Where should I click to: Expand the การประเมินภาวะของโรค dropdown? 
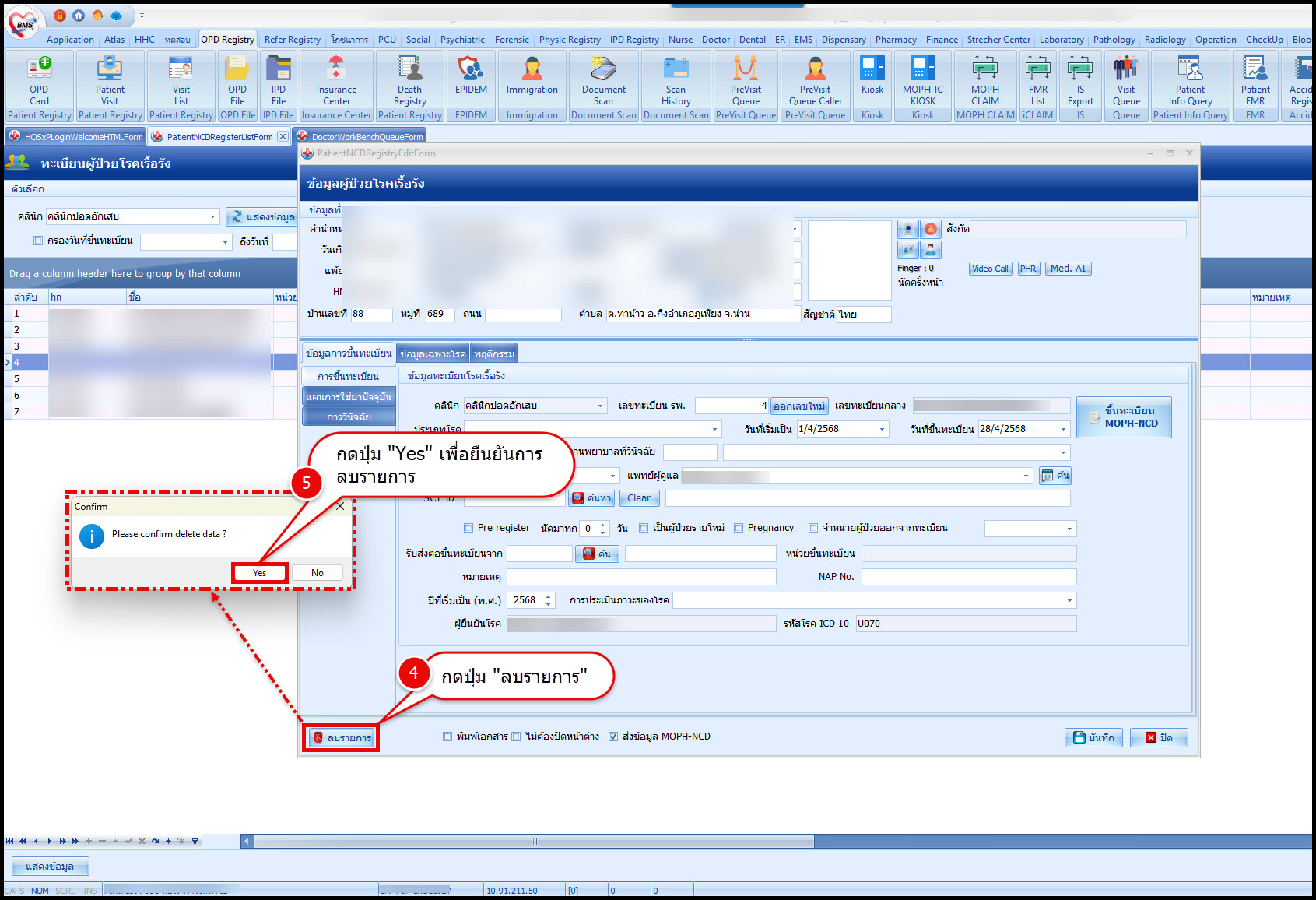click(x=1069, y=600)
